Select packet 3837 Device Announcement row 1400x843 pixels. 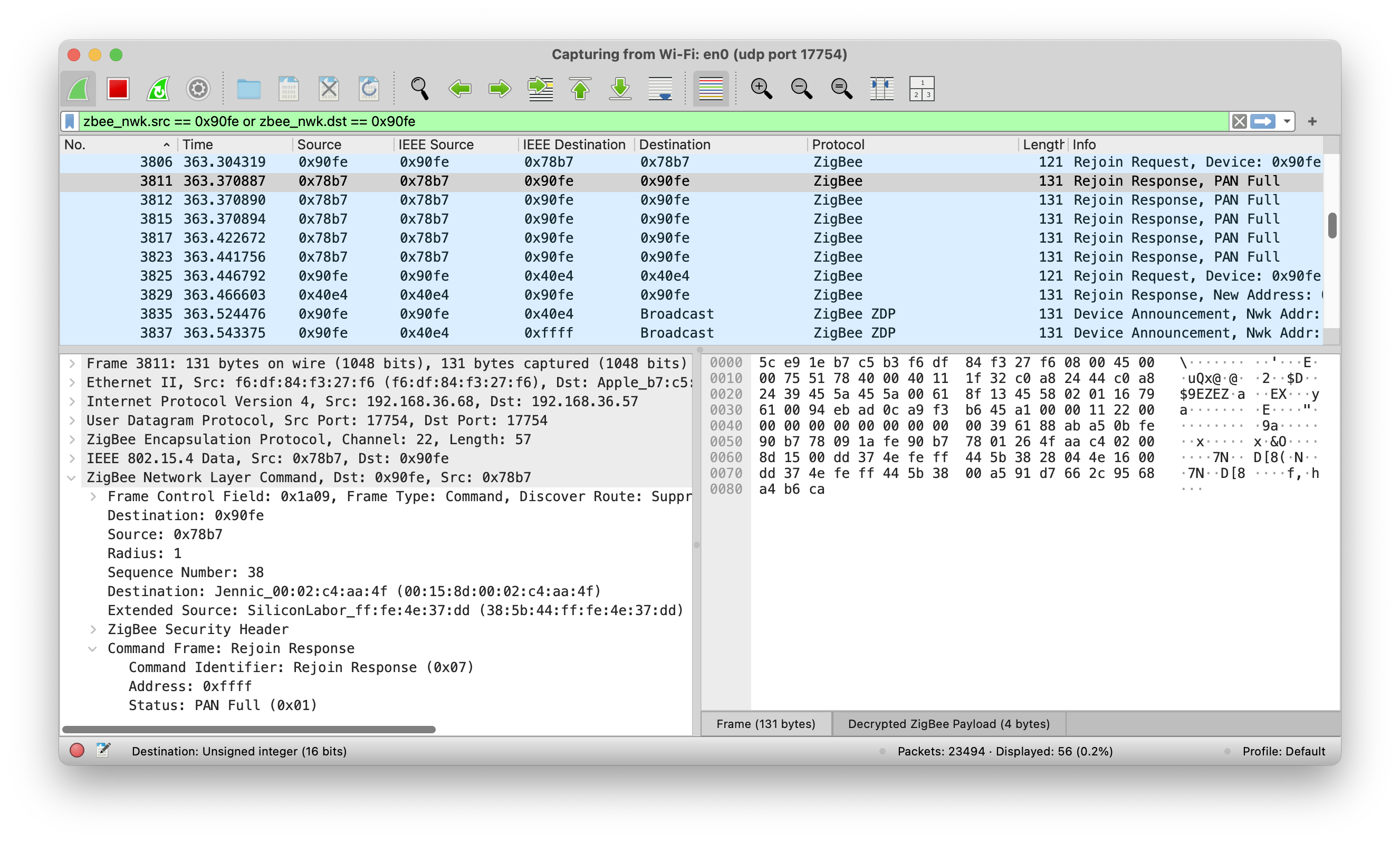(692, 333)
